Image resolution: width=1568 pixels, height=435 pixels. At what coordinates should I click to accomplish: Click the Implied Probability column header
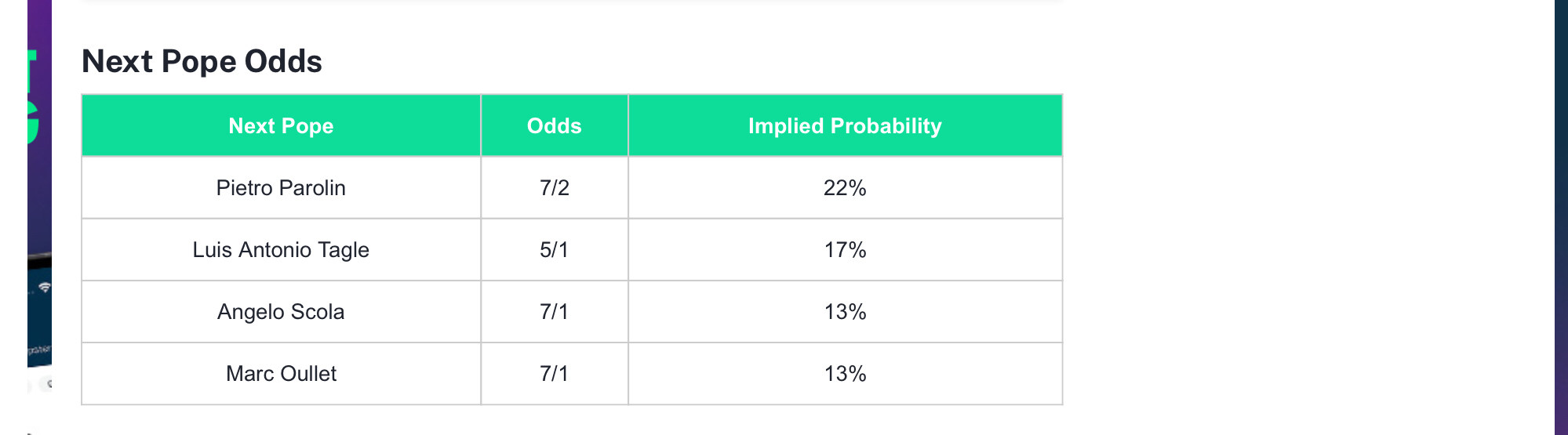[845, 126]
